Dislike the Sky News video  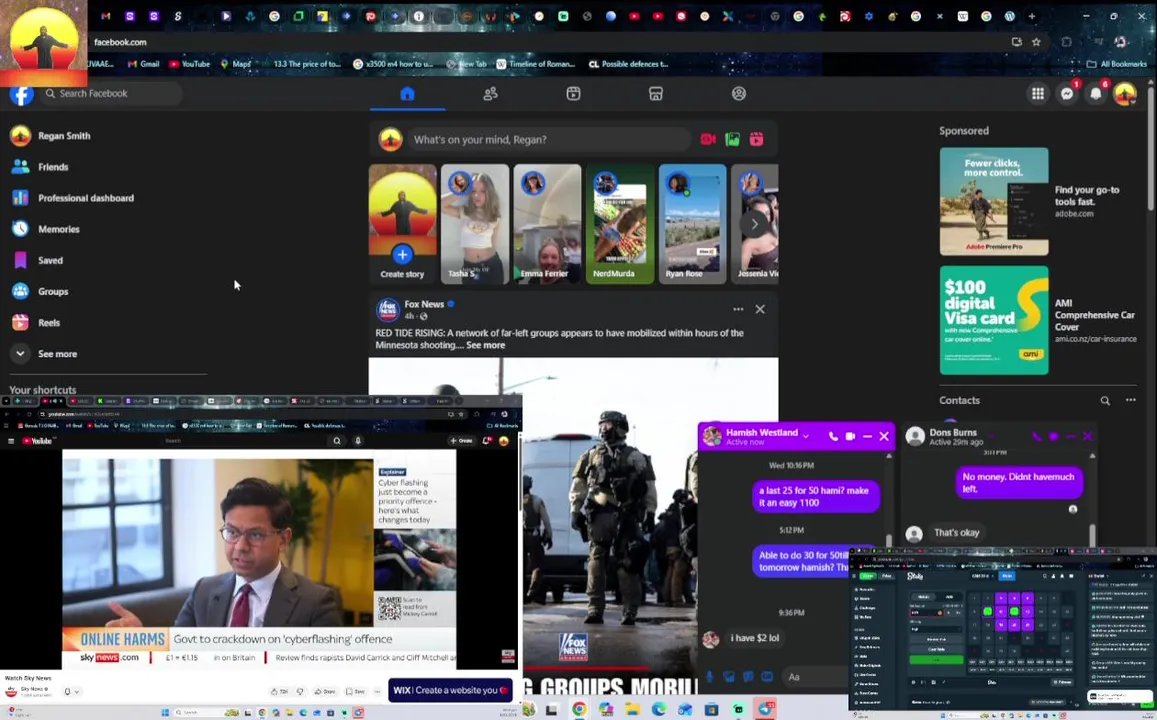tap(300, 691)
